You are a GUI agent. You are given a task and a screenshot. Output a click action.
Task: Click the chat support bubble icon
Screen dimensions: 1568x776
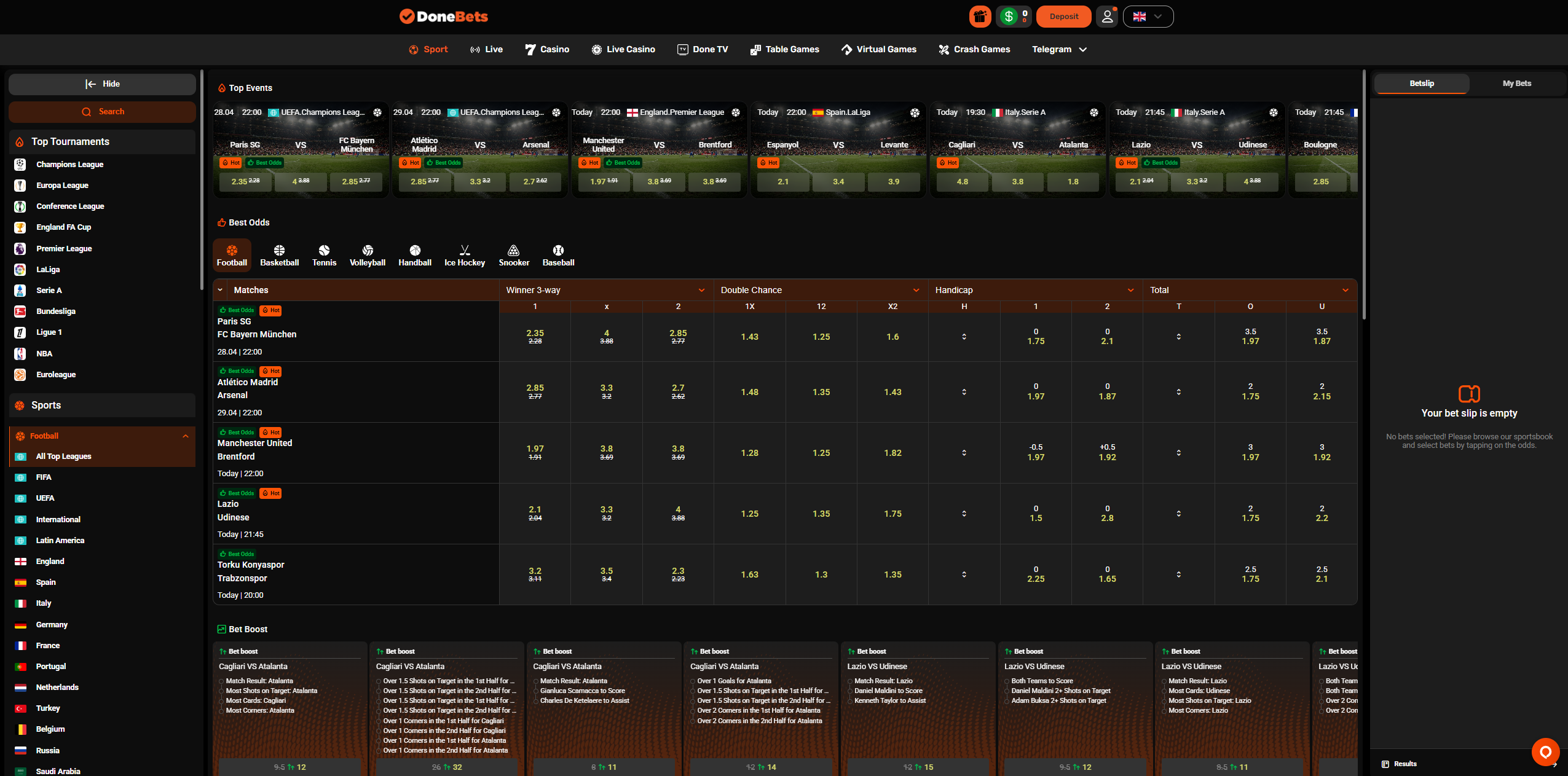[1545, 751]
